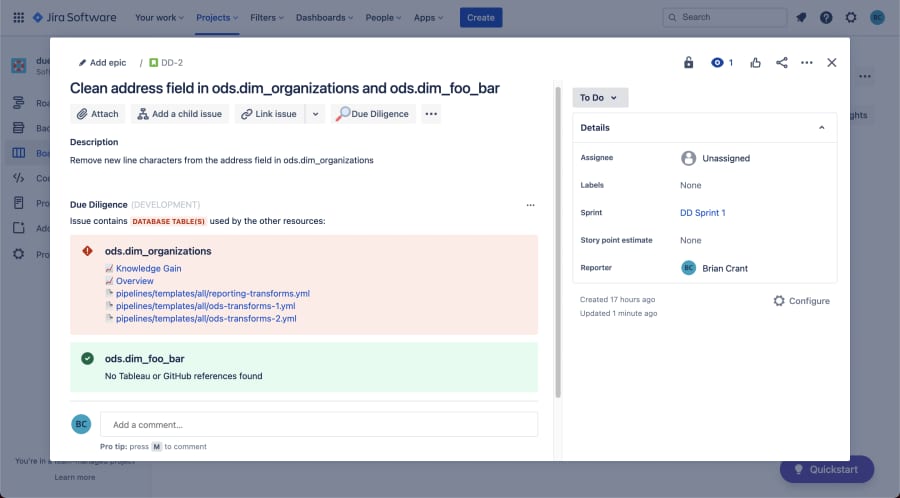Open the Projects menu

[x=217, y=17]
